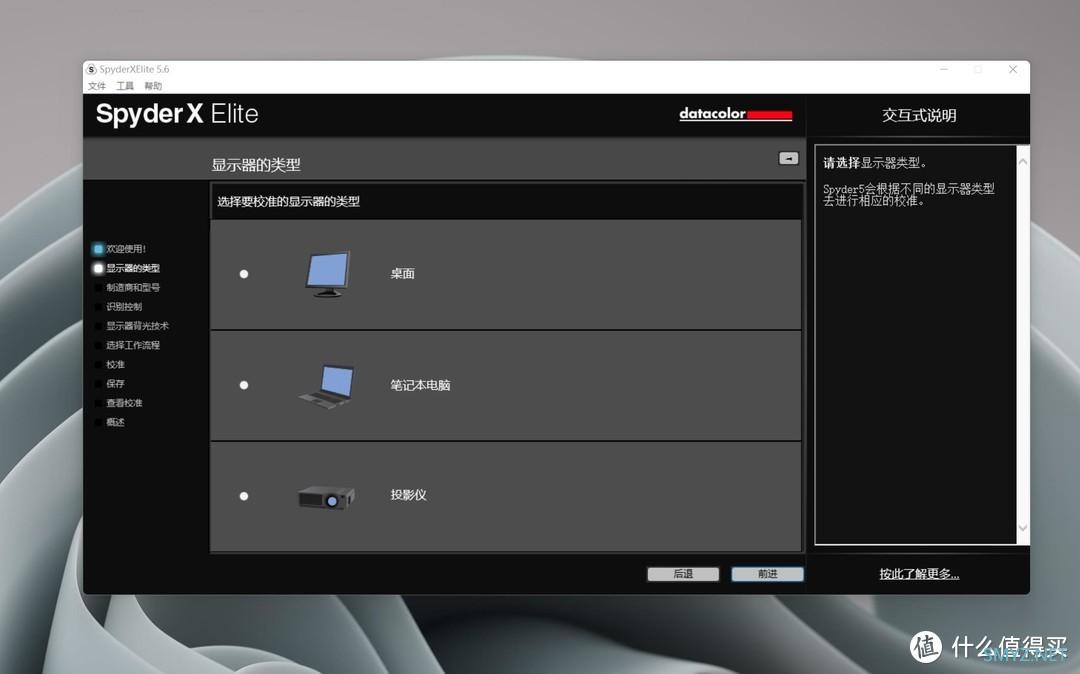
Task: Click the datacolor logo
Action: tap(736, 114)
